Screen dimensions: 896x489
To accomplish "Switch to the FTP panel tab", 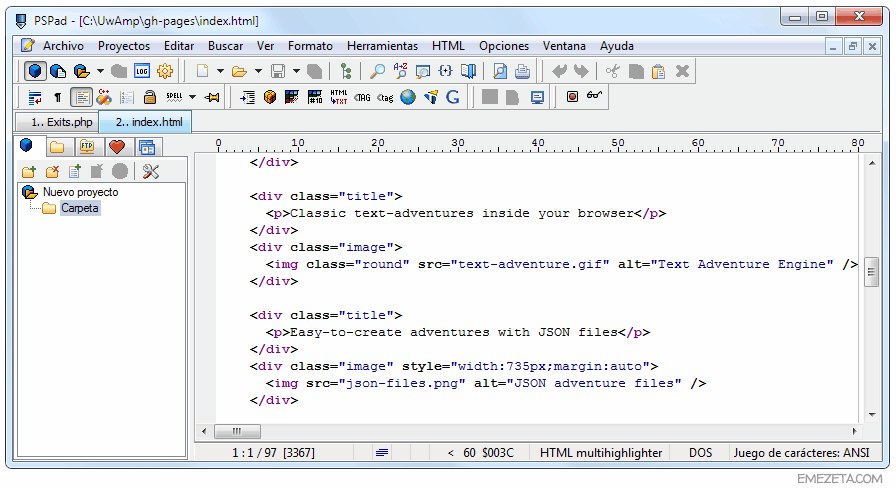I will pyautogui.click(x=87, y=147).
